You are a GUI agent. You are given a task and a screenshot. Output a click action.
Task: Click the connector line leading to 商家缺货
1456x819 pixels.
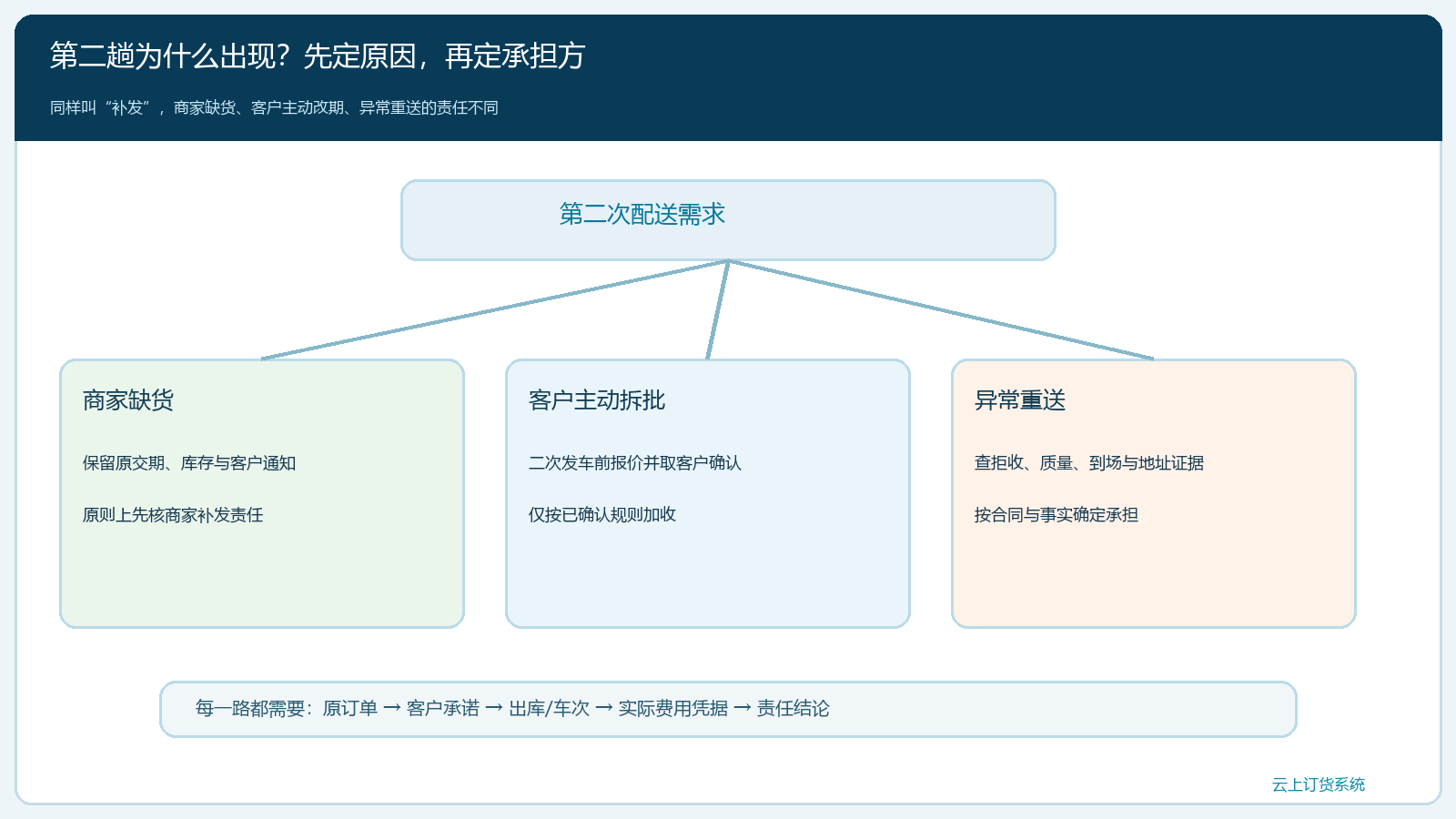pos(495,309)
